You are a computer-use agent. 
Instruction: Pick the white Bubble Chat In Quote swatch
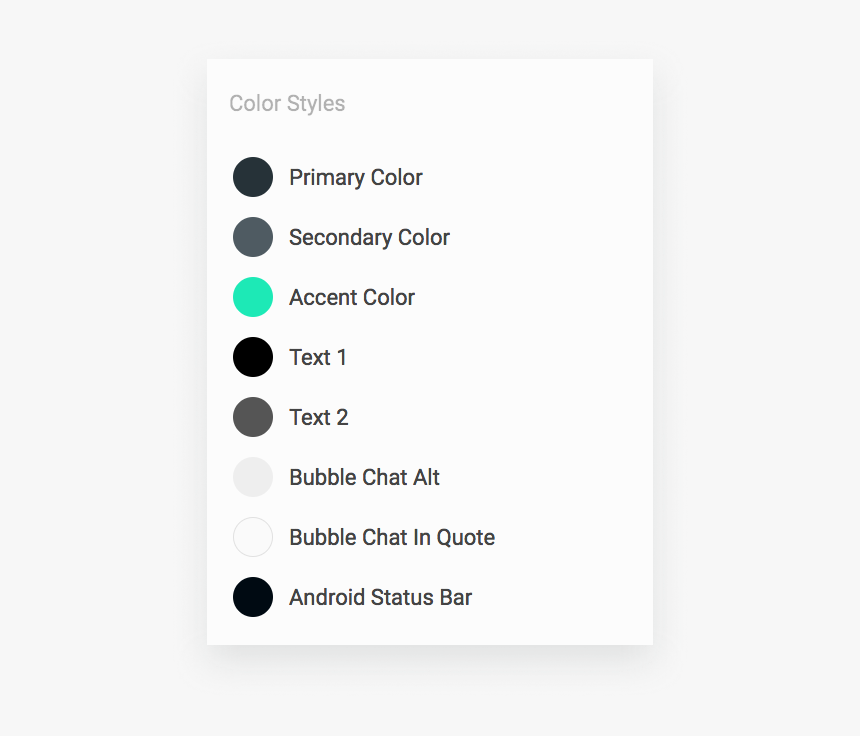pyautogui.click(x=253, y=537)
